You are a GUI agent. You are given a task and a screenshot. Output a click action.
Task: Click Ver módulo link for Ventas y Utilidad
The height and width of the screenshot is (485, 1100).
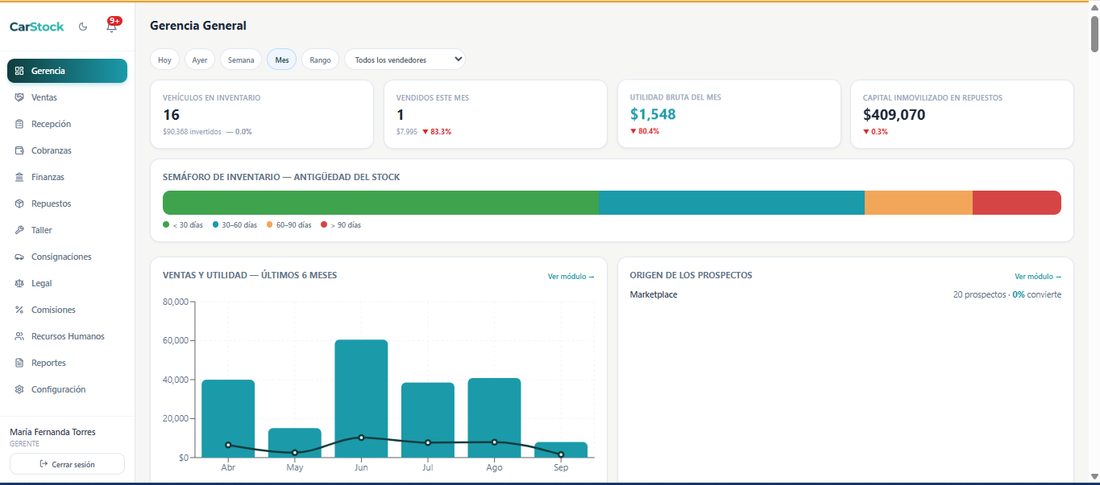coord(571,277)
